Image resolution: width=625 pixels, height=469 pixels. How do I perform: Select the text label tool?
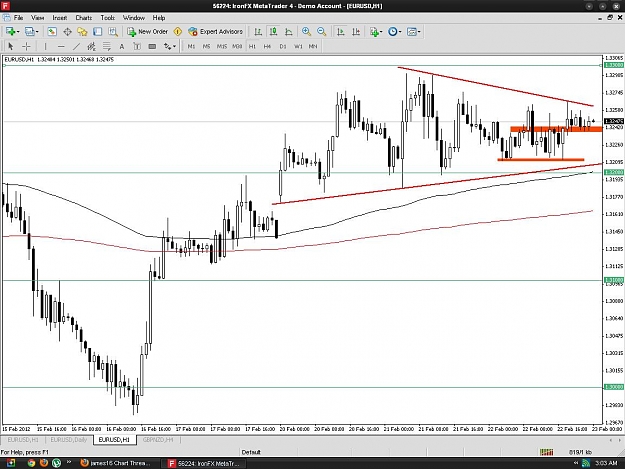(137, 46)
